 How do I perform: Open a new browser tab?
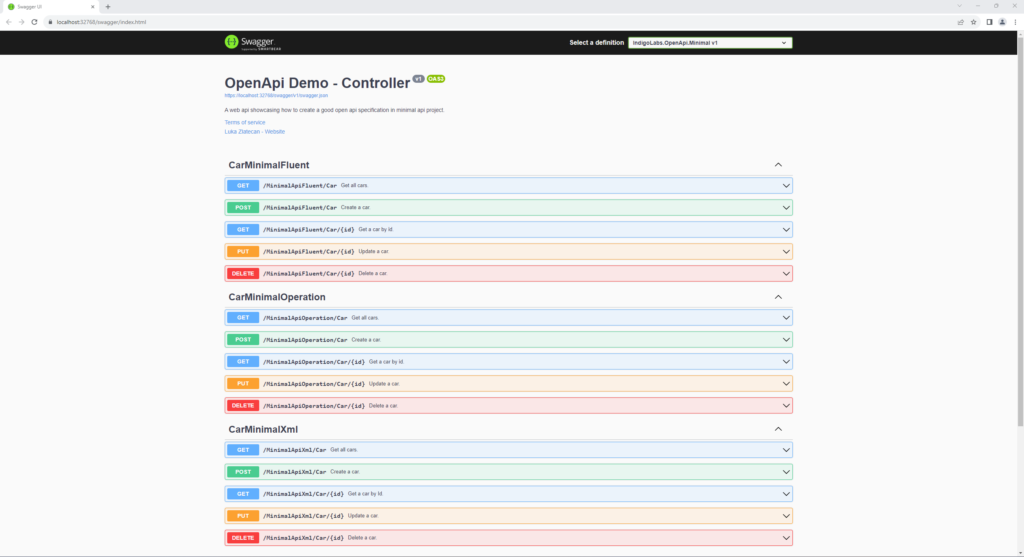pos(108,6)
